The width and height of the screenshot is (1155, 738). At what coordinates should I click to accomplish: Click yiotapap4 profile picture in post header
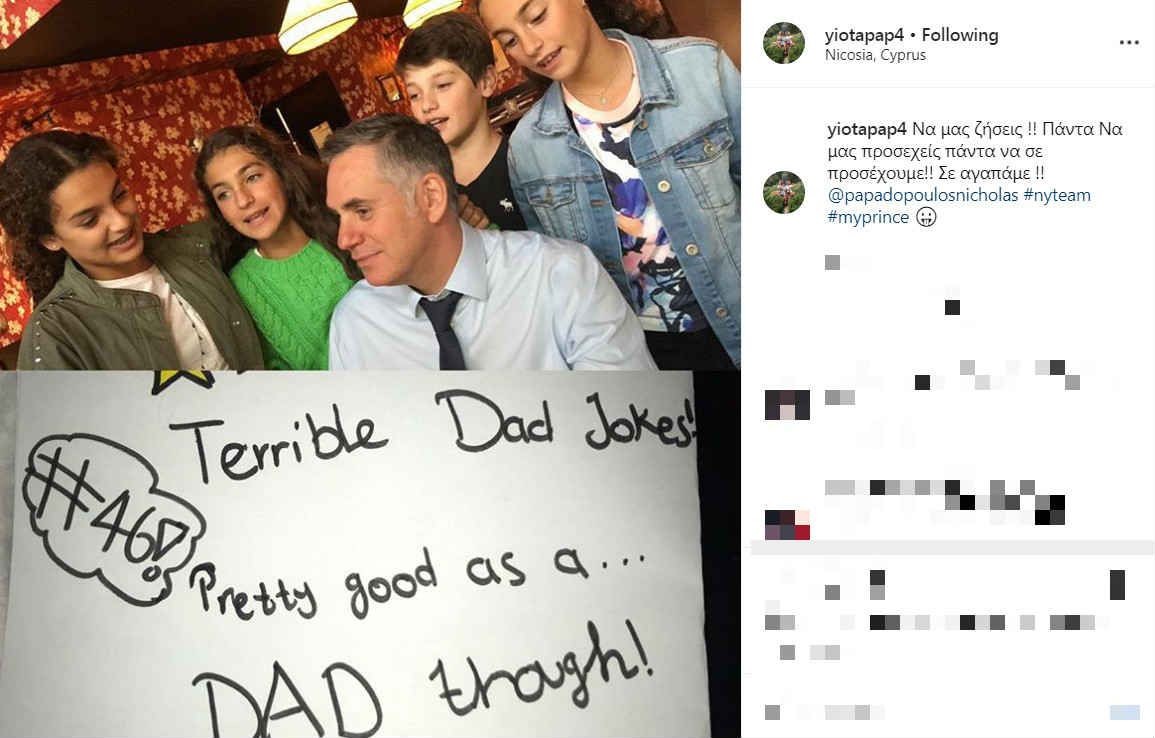pos(784,43)
